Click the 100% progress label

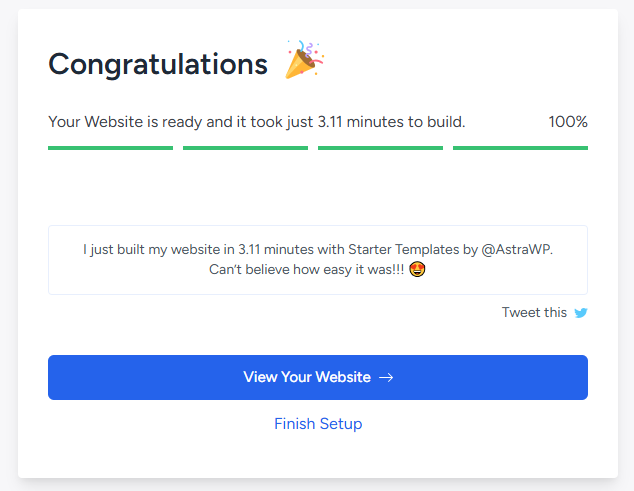[567, 122]
